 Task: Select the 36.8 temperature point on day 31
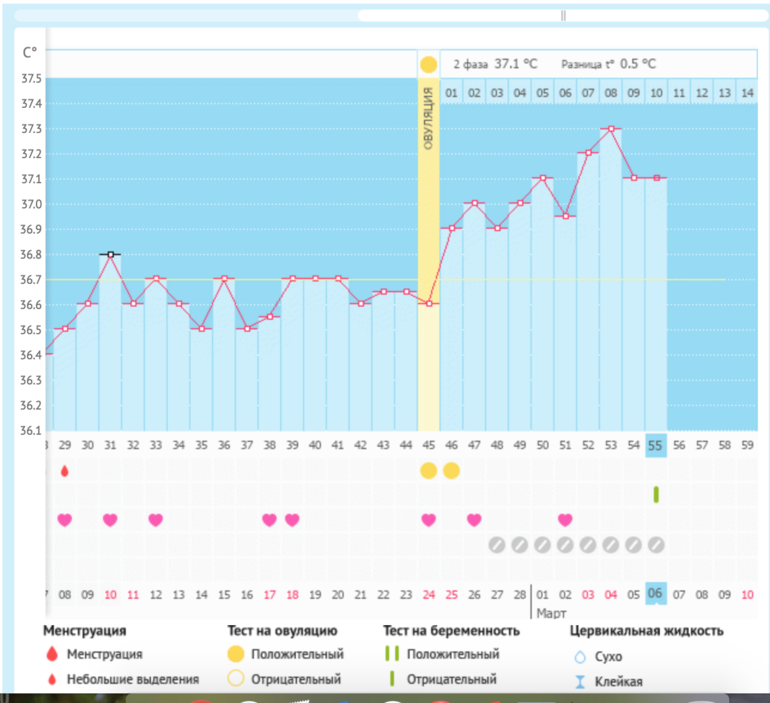pos(110,254)
